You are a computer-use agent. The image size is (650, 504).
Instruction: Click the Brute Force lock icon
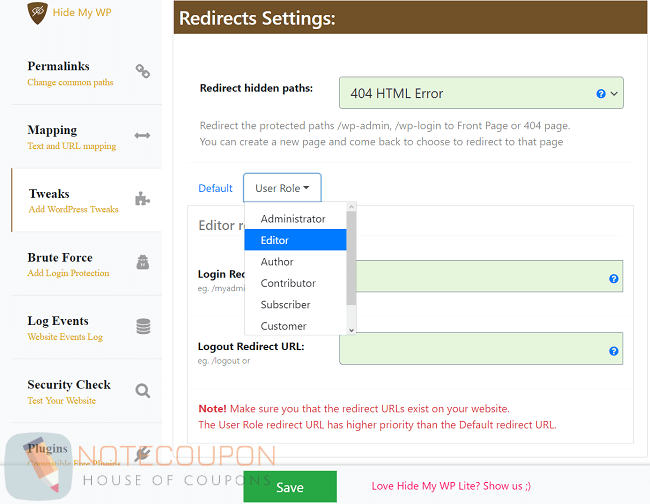(143, 262)
